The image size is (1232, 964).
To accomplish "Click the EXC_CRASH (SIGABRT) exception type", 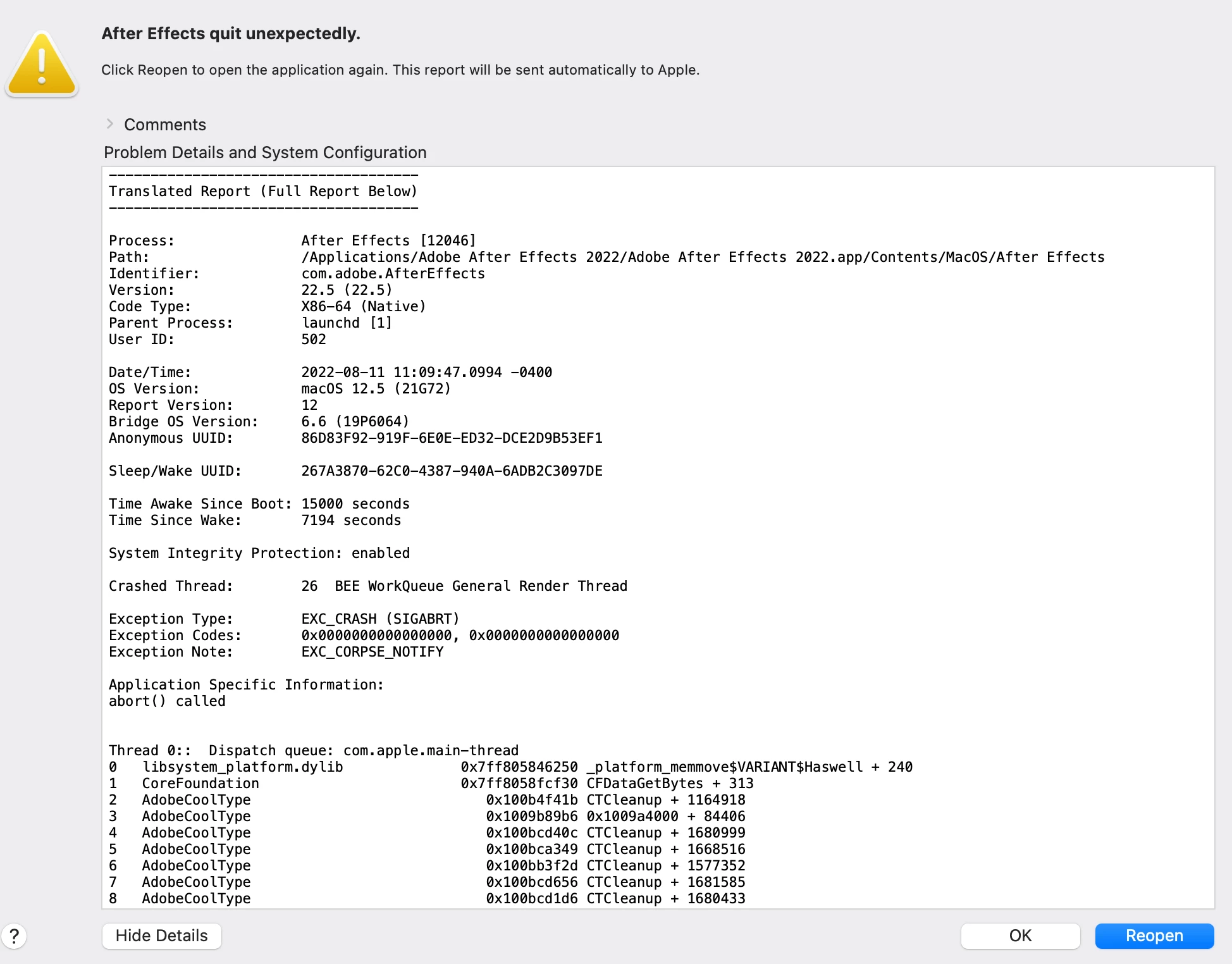I will coord(380,619).
